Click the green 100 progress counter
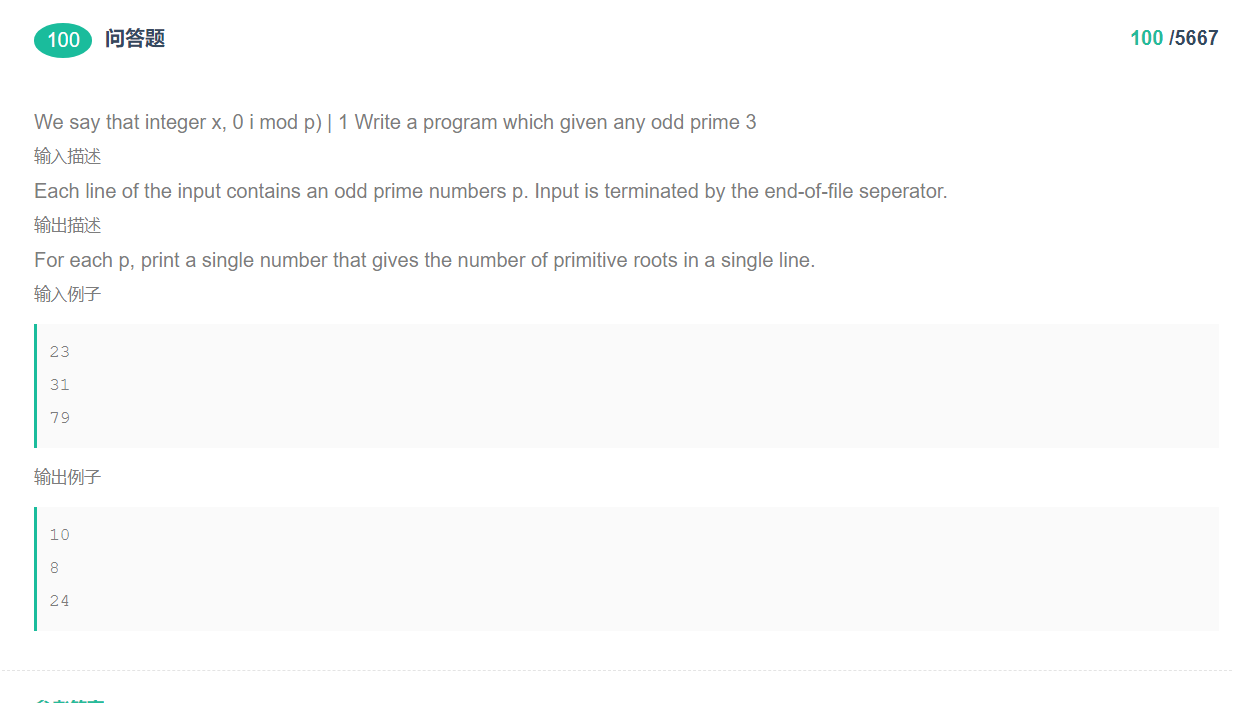The height and width of the screenshot is (703, 1233). click(1146, 39)
